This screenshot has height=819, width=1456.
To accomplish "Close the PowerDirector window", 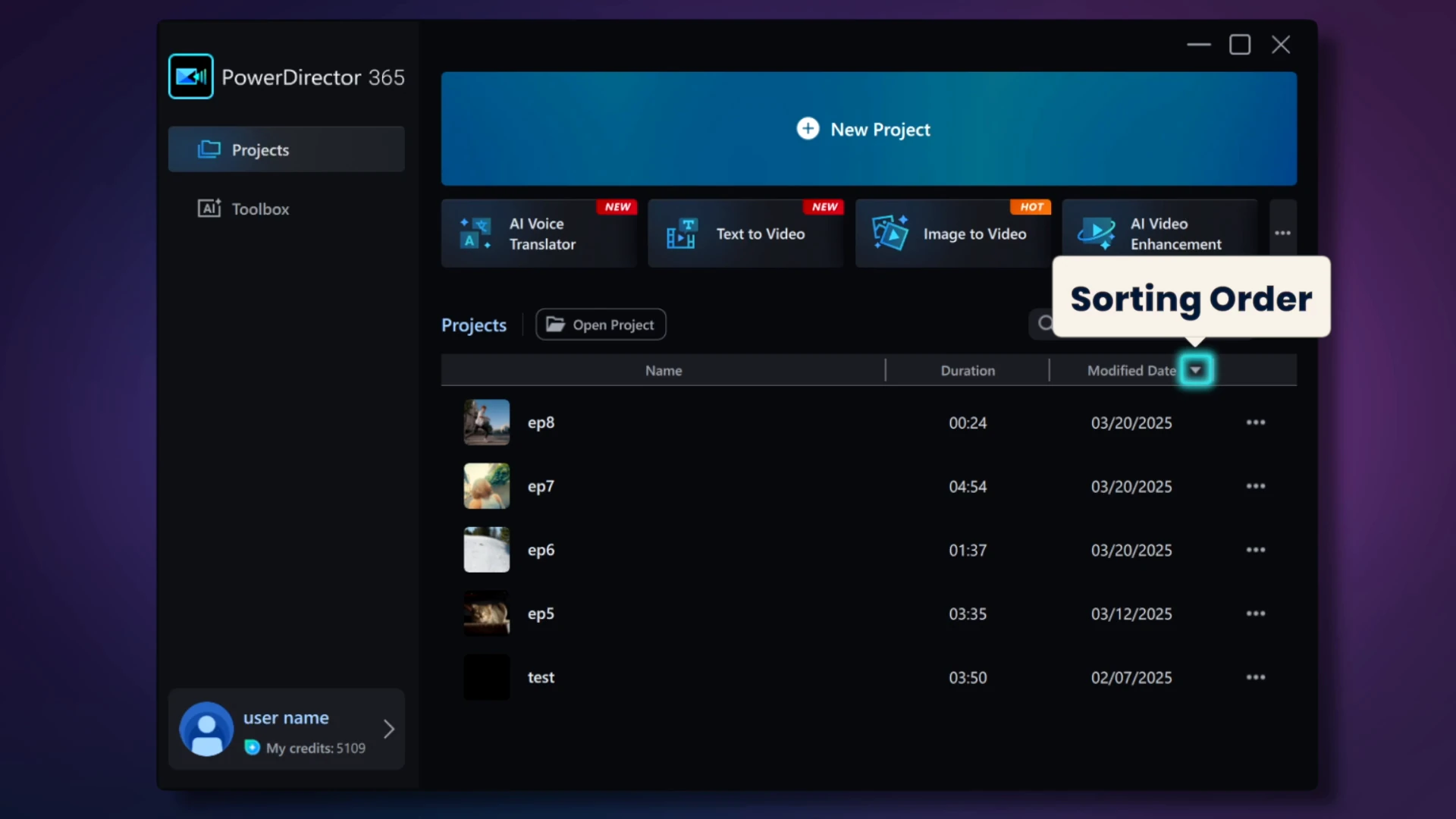I will coord(1281,45).
